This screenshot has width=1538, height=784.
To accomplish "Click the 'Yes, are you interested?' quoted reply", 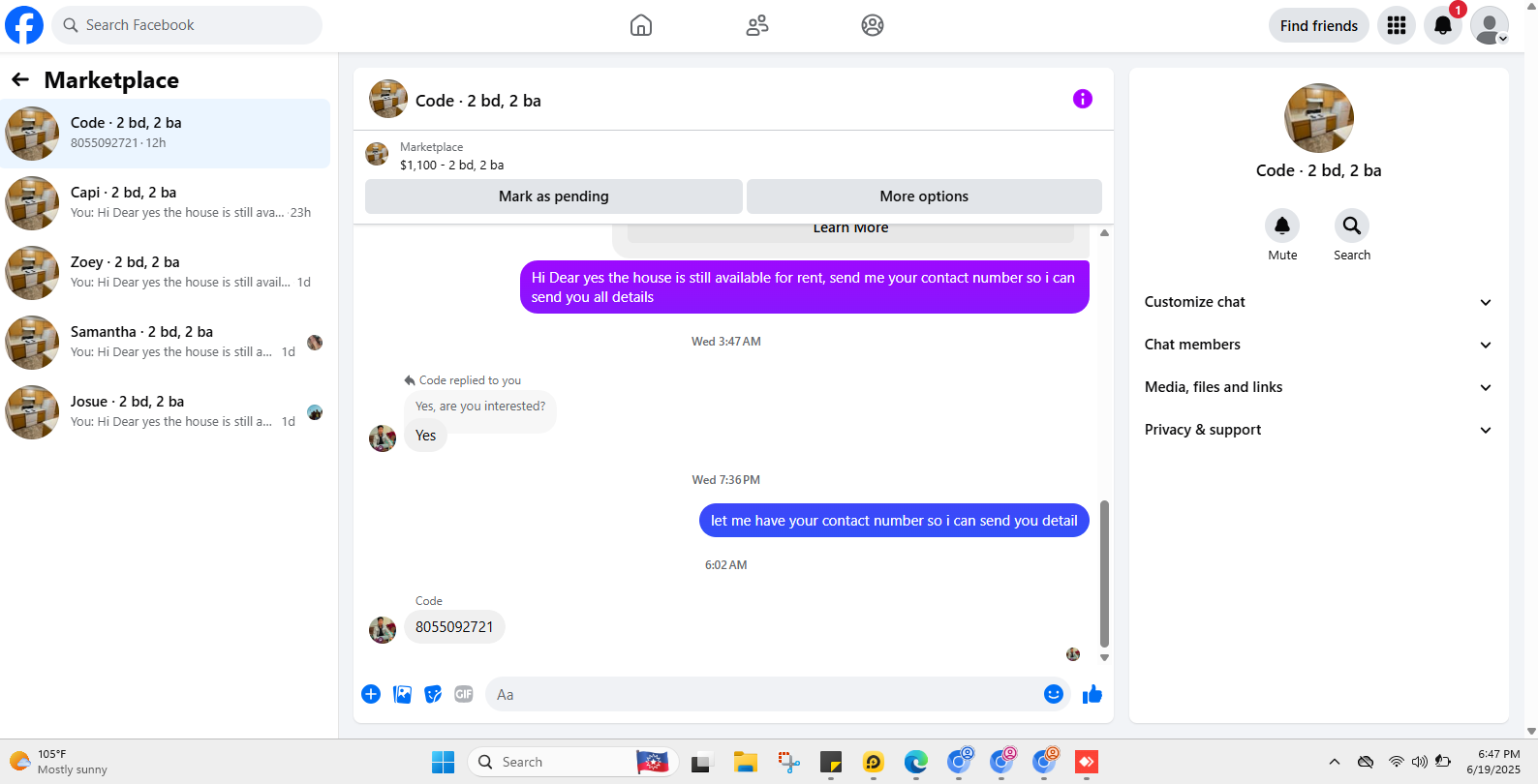I will pos(480,407).
